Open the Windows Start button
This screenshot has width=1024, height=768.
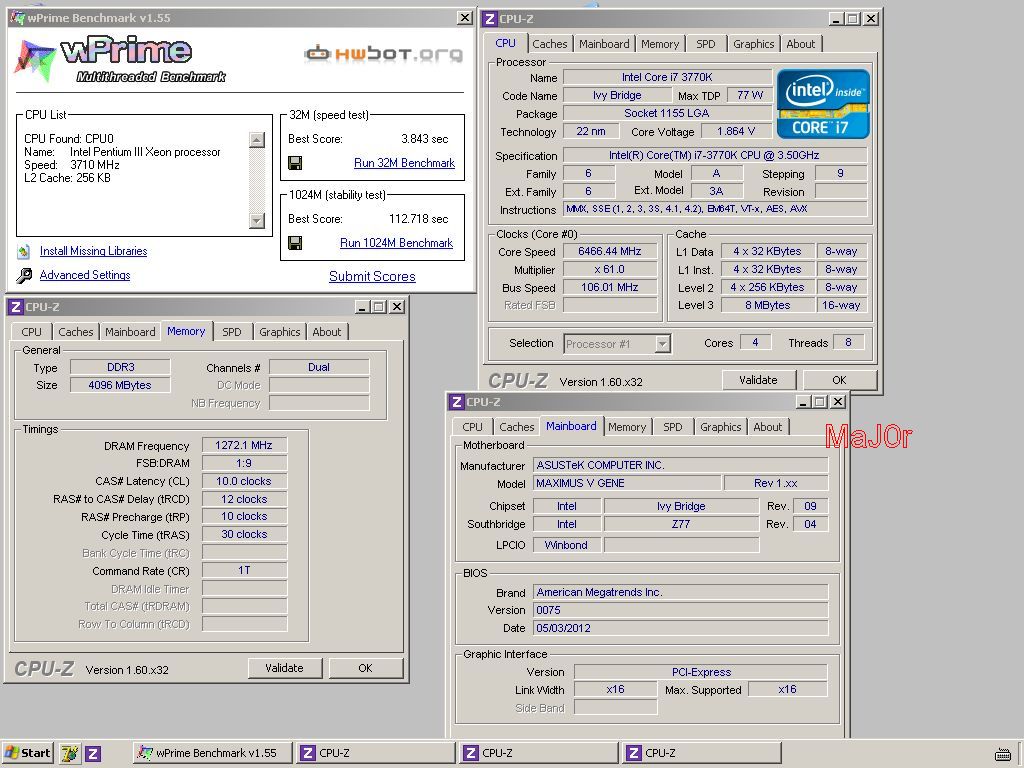coord(27,753)
